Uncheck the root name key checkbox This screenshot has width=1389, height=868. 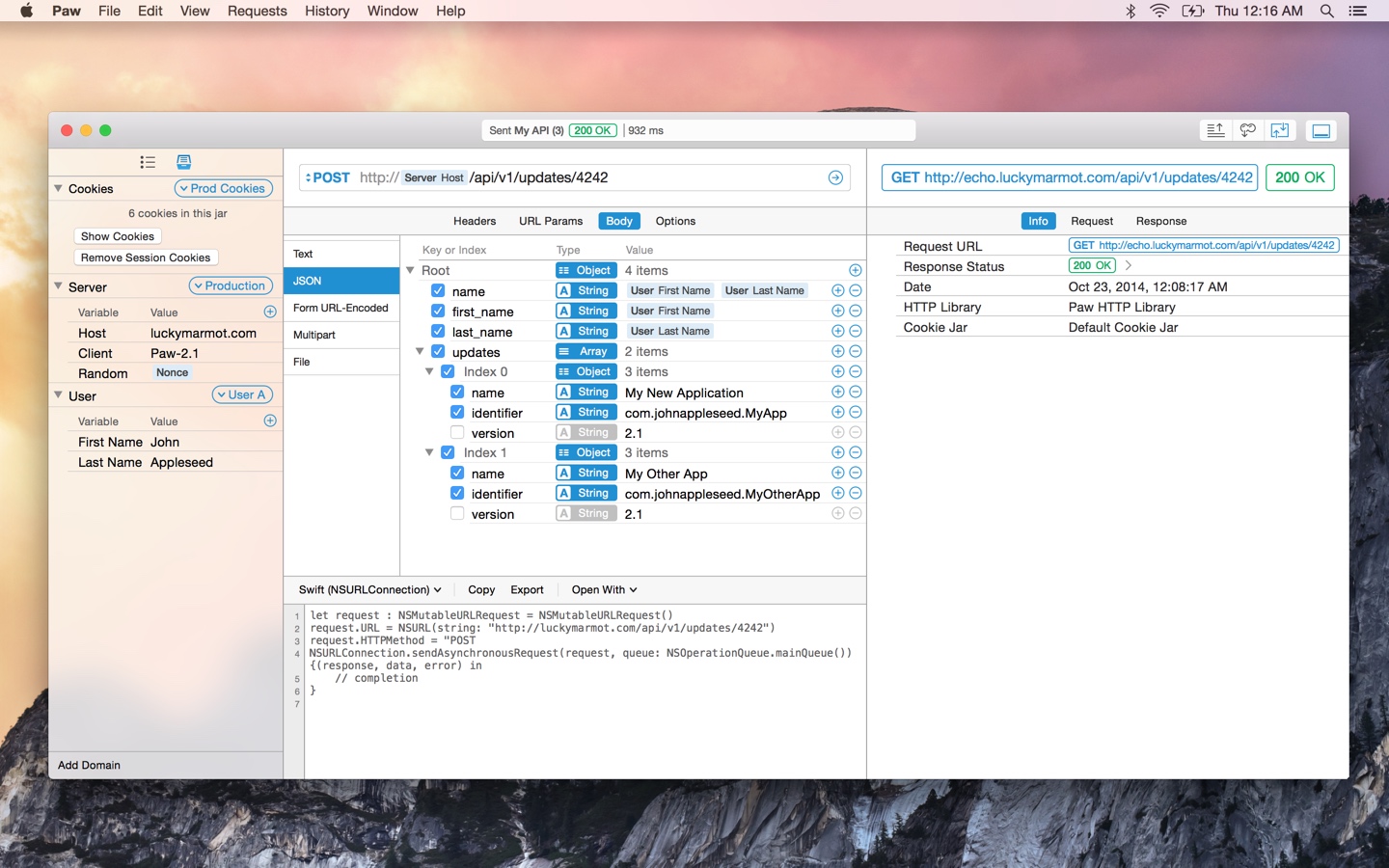[438, 290]
